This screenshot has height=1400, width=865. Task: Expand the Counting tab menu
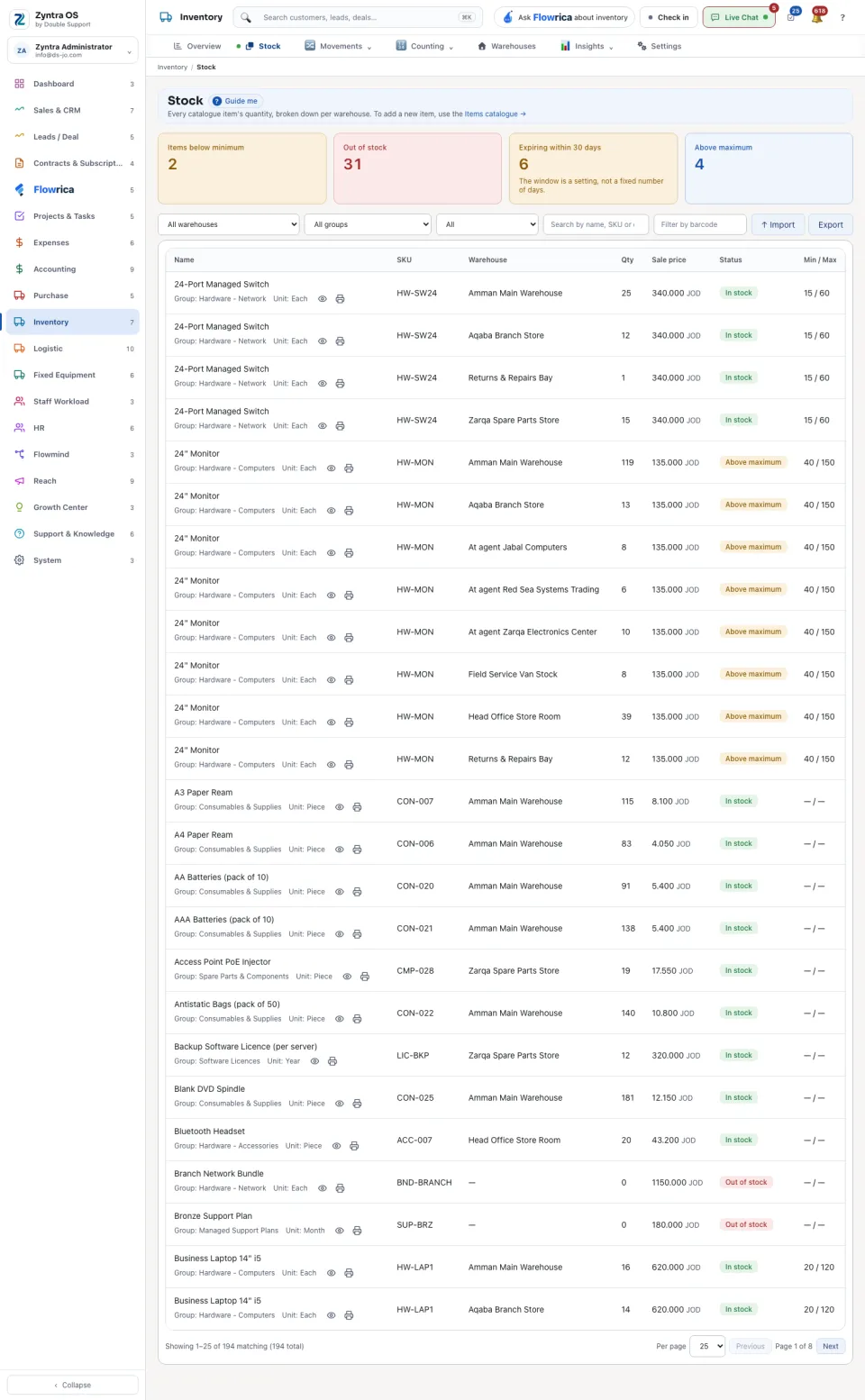(424, 46)
